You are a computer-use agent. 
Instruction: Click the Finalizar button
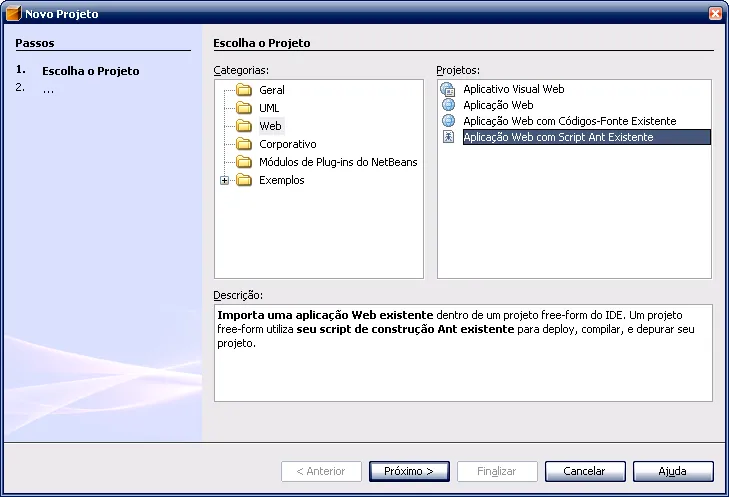click(497, 471)
